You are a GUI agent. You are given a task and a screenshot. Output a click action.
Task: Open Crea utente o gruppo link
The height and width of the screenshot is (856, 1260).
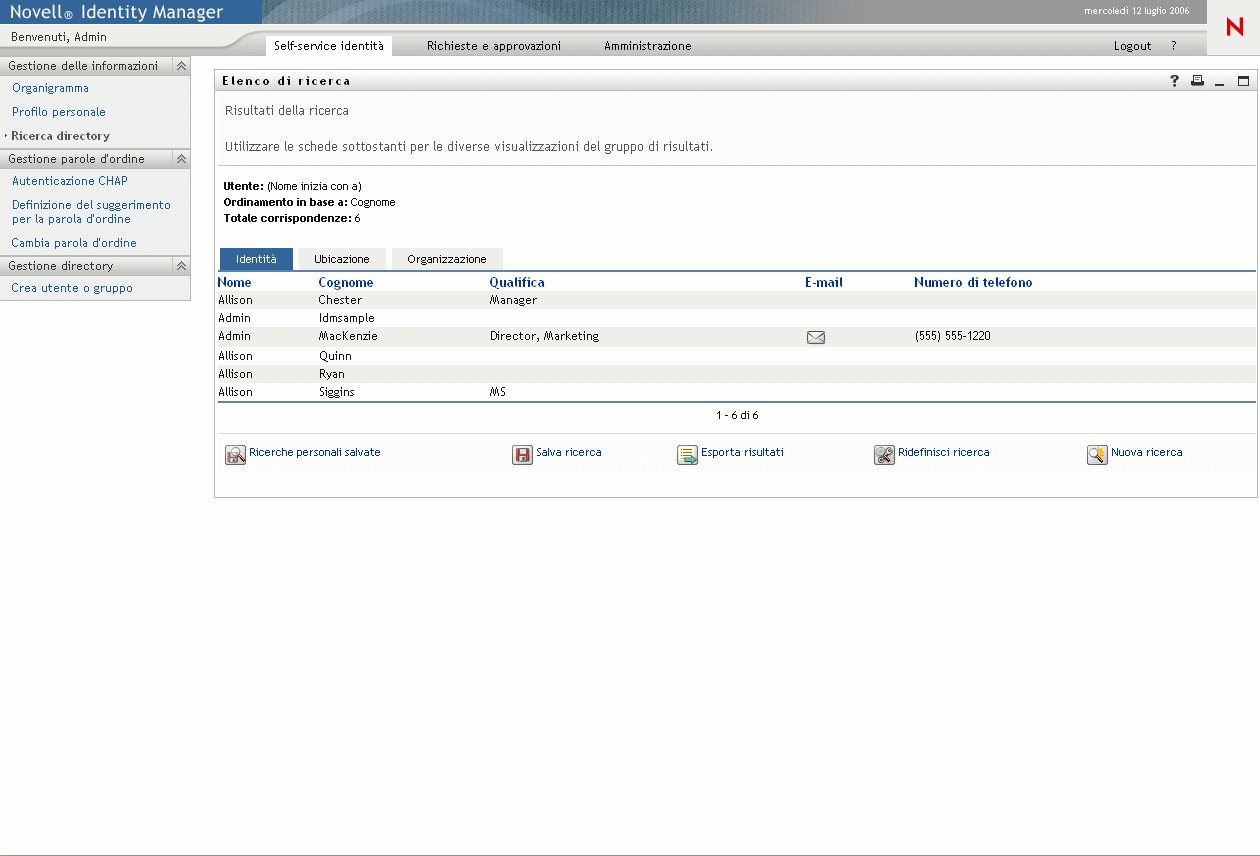[x=72, y=288]
